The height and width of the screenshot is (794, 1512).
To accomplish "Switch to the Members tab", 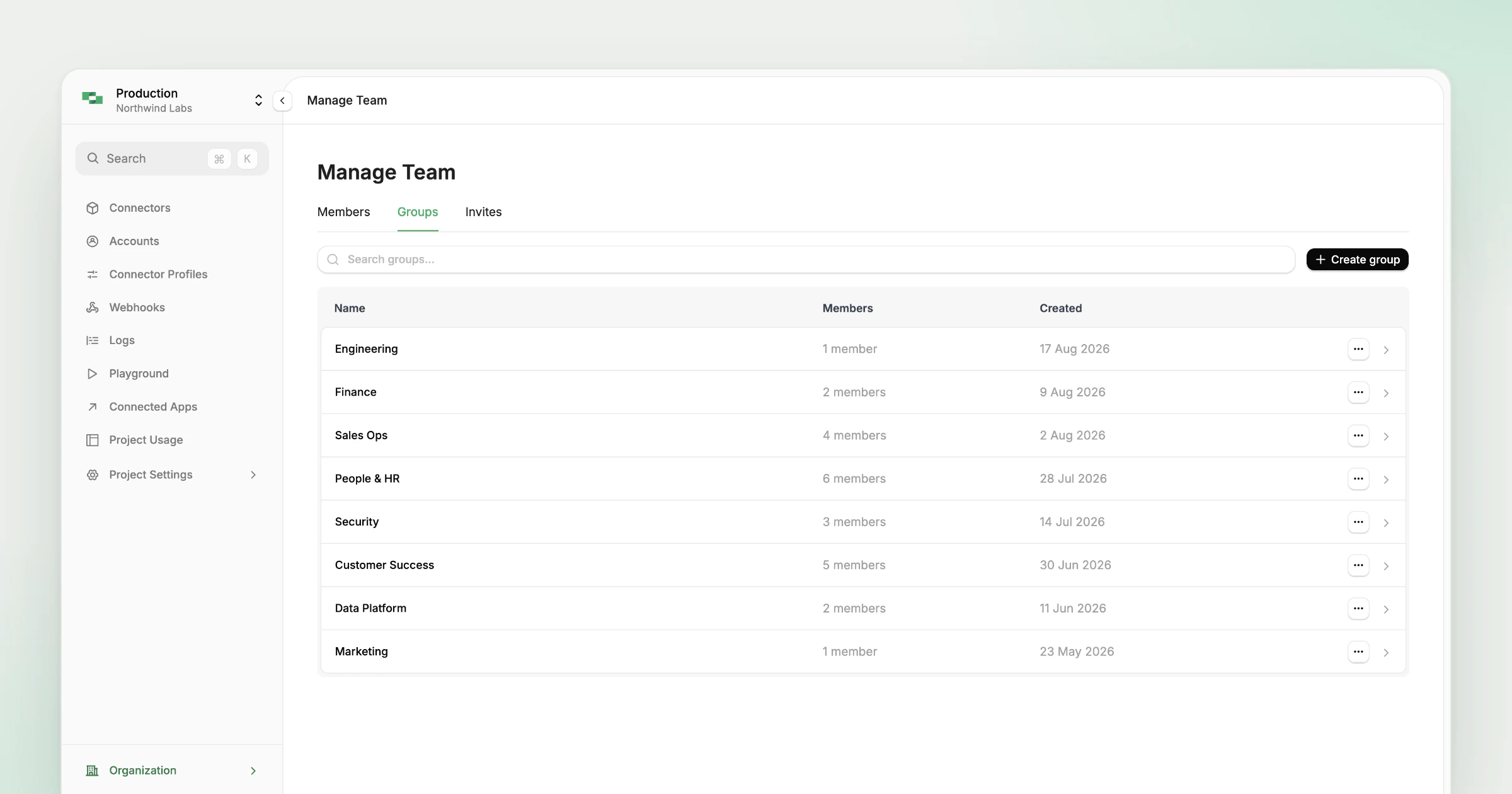I will click(343, 212).
